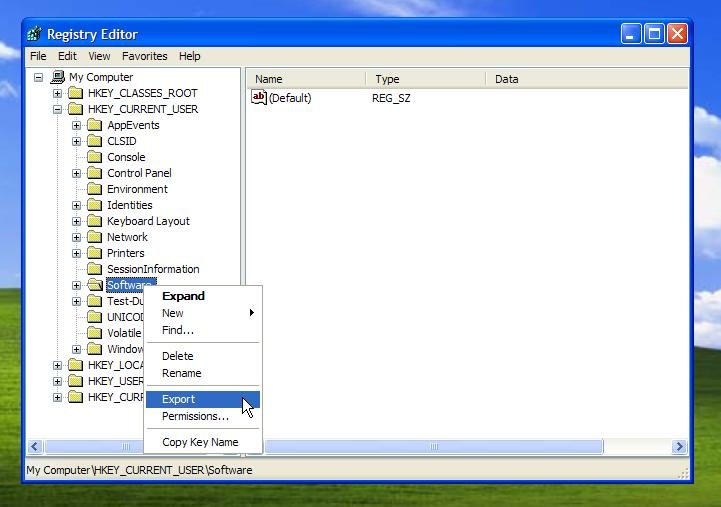Choose Export in the context menu
The height and width of the screenshot is (507, 721).
point(203,399)
